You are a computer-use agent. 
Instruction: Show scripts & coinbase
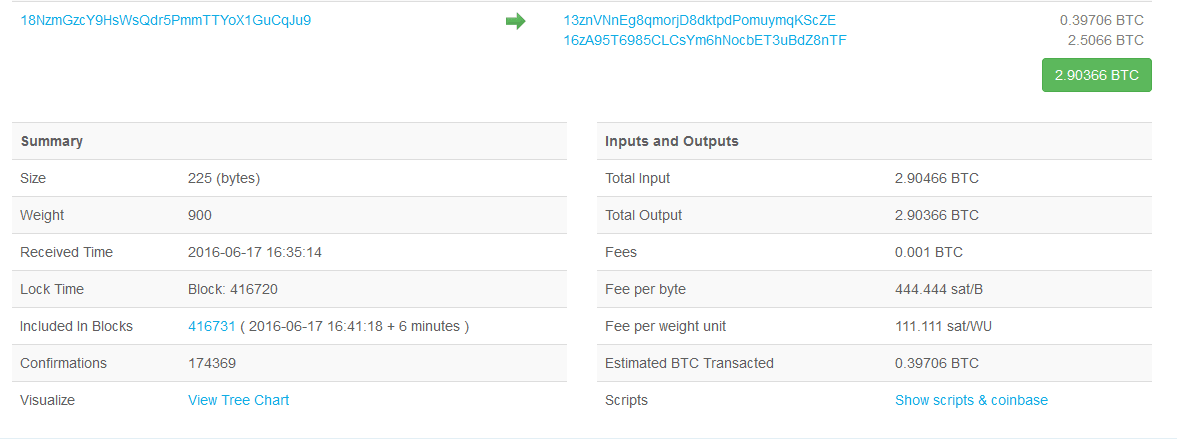971,400
